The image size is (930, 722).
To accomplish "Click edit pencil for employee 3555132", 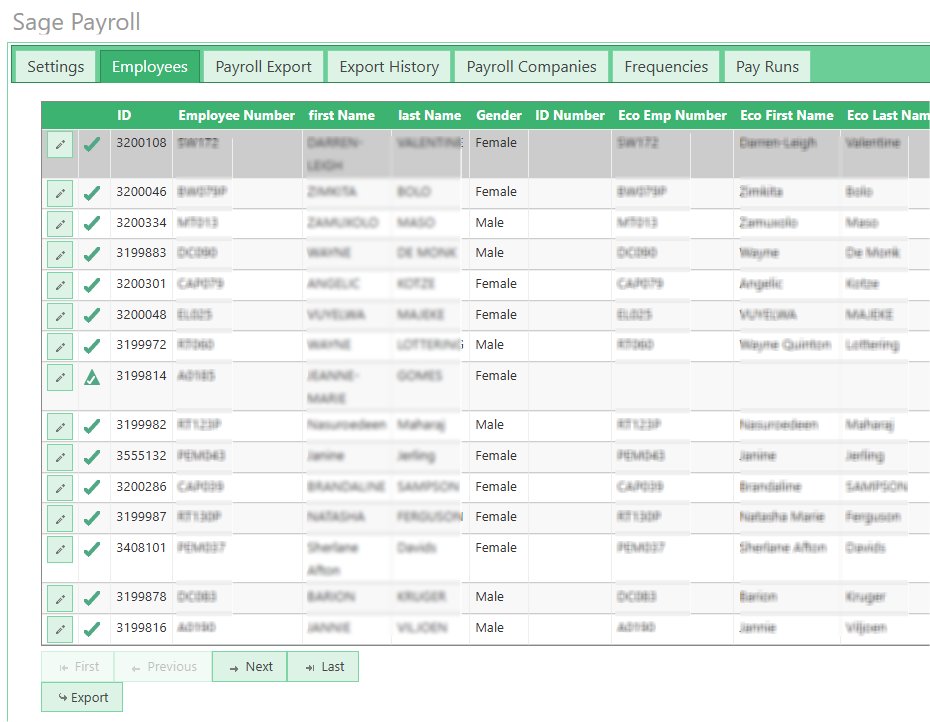I will pos(60,457).
